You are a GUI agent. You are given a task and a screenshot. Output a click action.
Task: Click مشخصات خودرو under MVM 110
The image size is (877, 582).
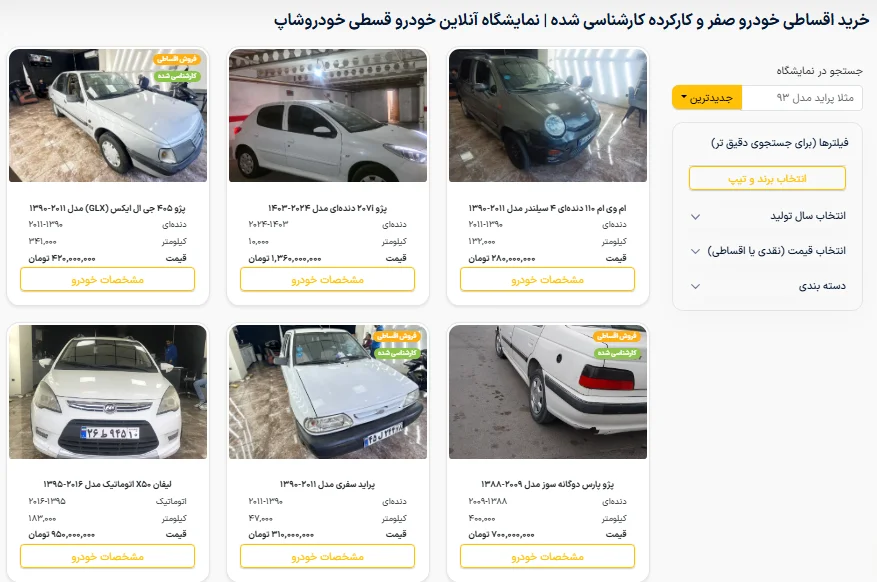(x=548, y=280)
